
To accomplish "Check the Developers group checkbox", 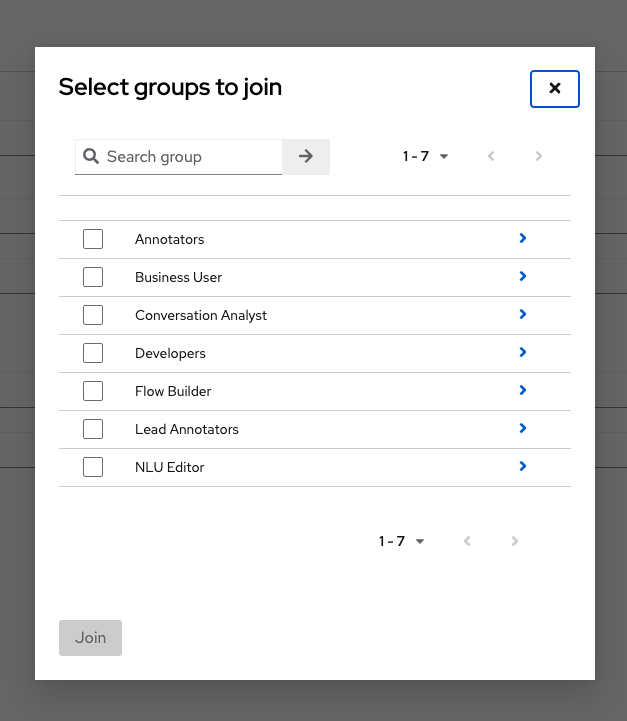I will pyautogui.click(x=93, y=353).
